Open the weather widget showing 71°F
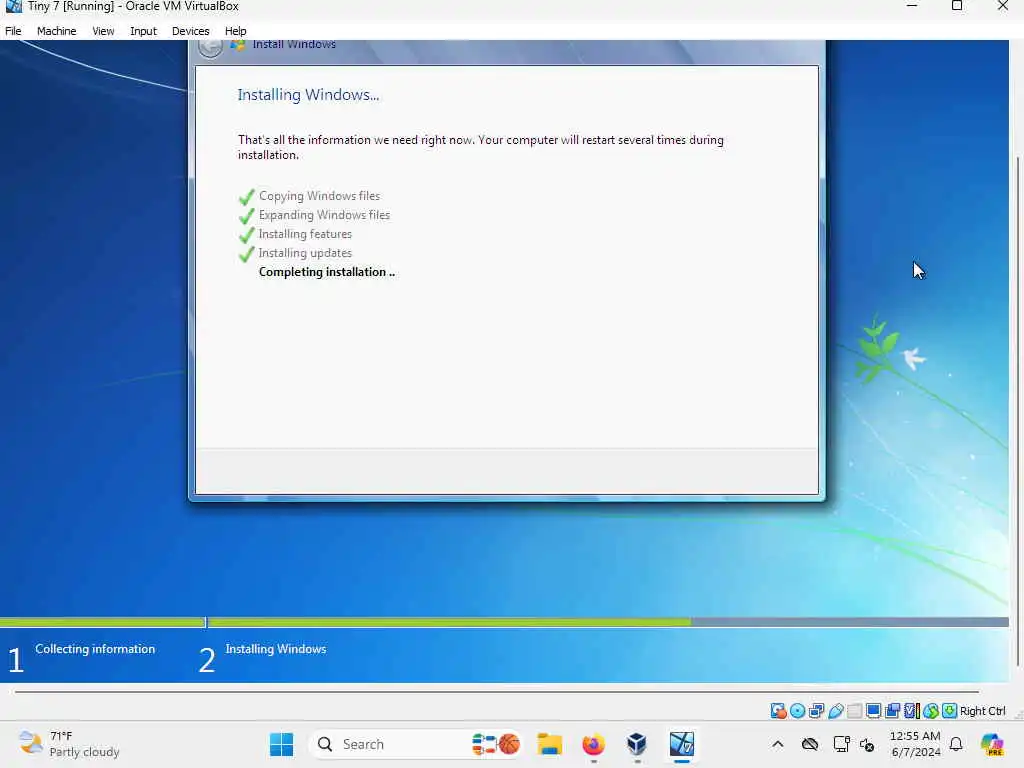 [69, 744]
